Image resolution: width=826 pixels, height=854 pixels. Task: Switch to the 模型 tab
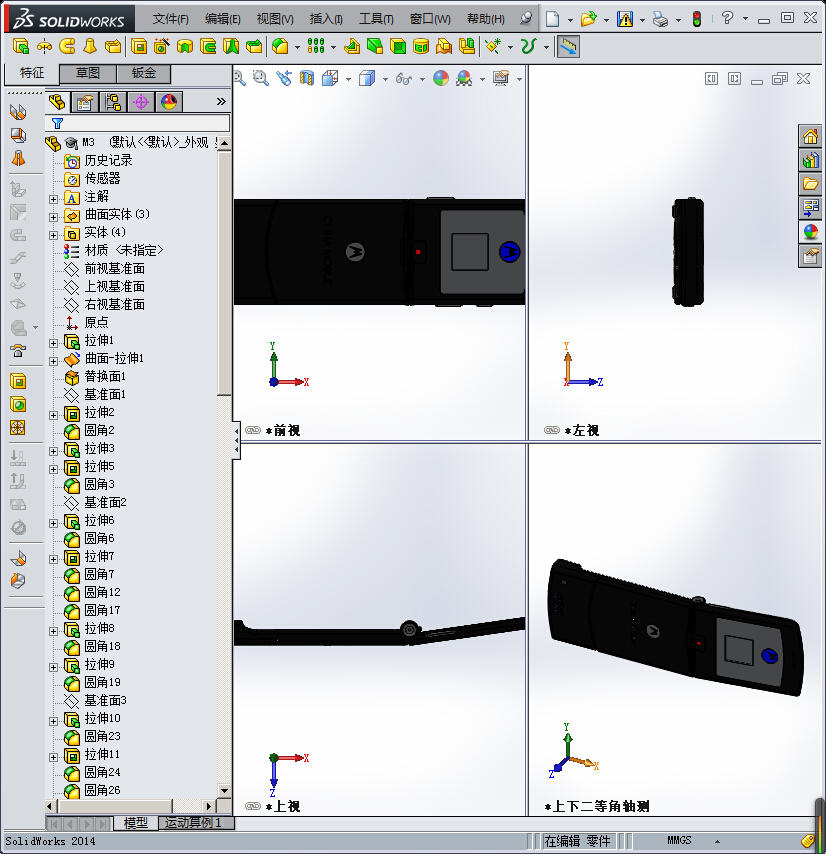pyautogui.click(x=136, y=822)
